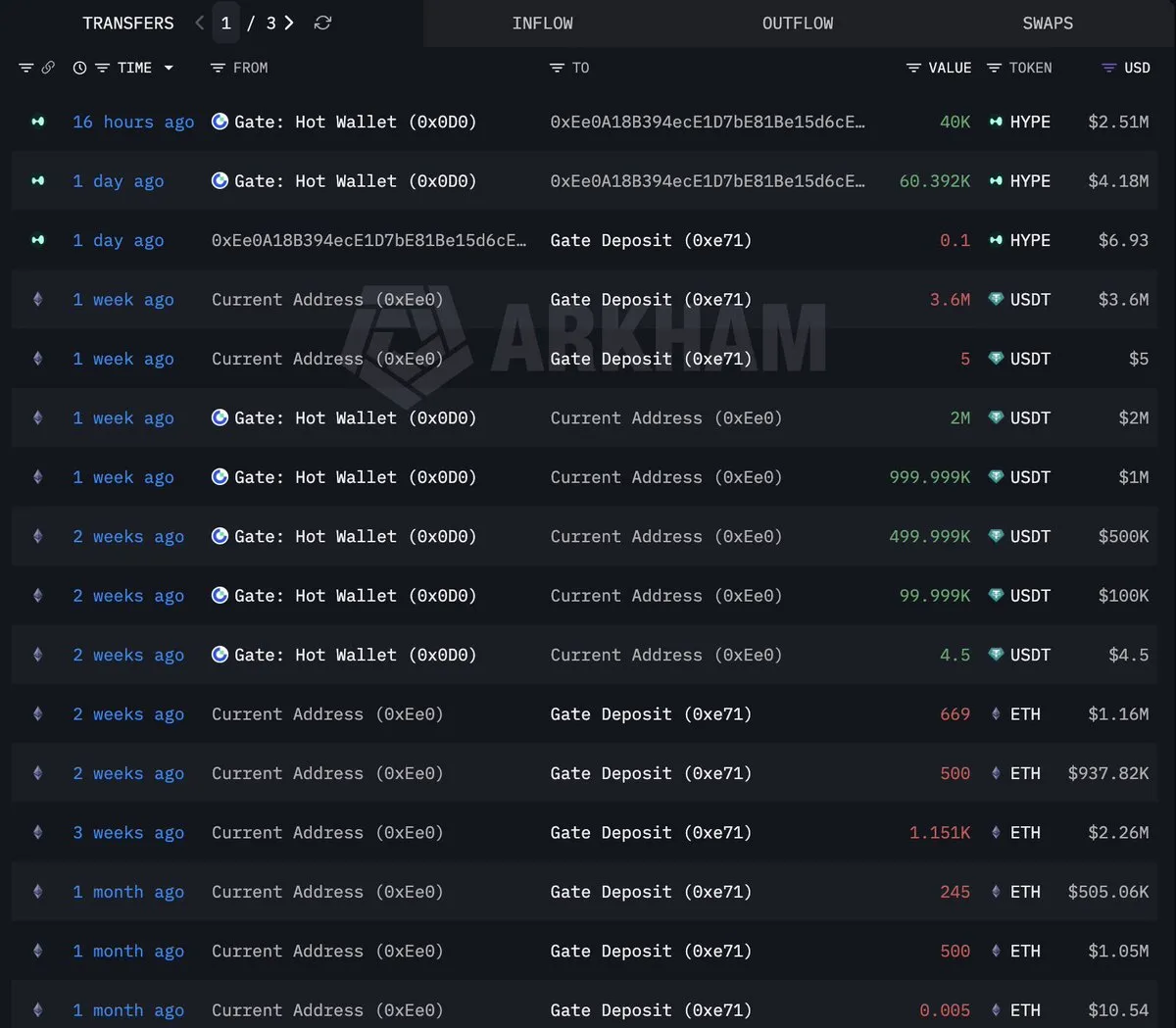1176x1028 pixels.
Task: Open Current Address in 2M USDT row
Action: pos(666,418)
